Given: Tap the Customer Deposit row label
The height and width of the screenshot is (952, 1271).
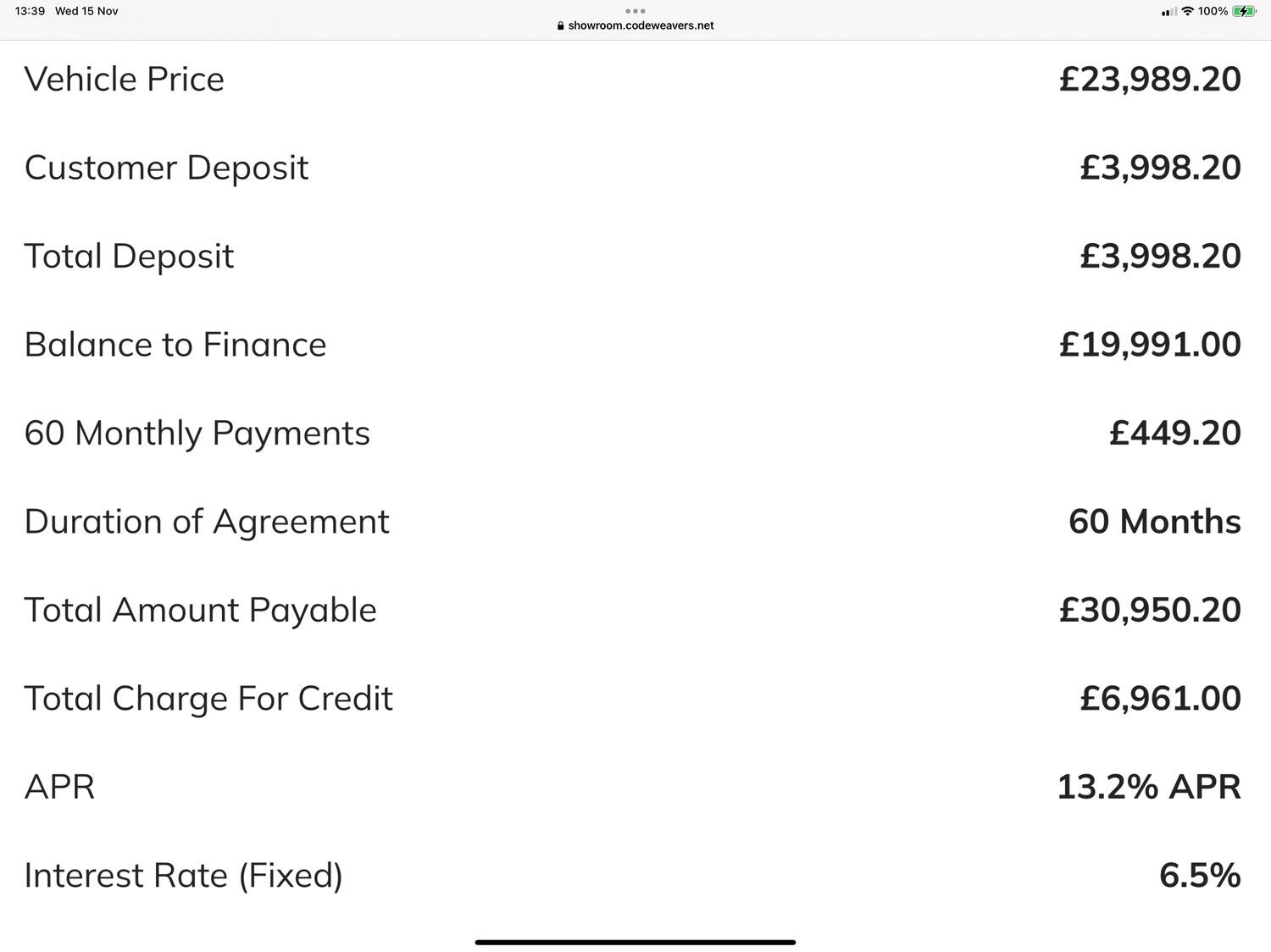Looking at the screenshot, I should [167, 168].
